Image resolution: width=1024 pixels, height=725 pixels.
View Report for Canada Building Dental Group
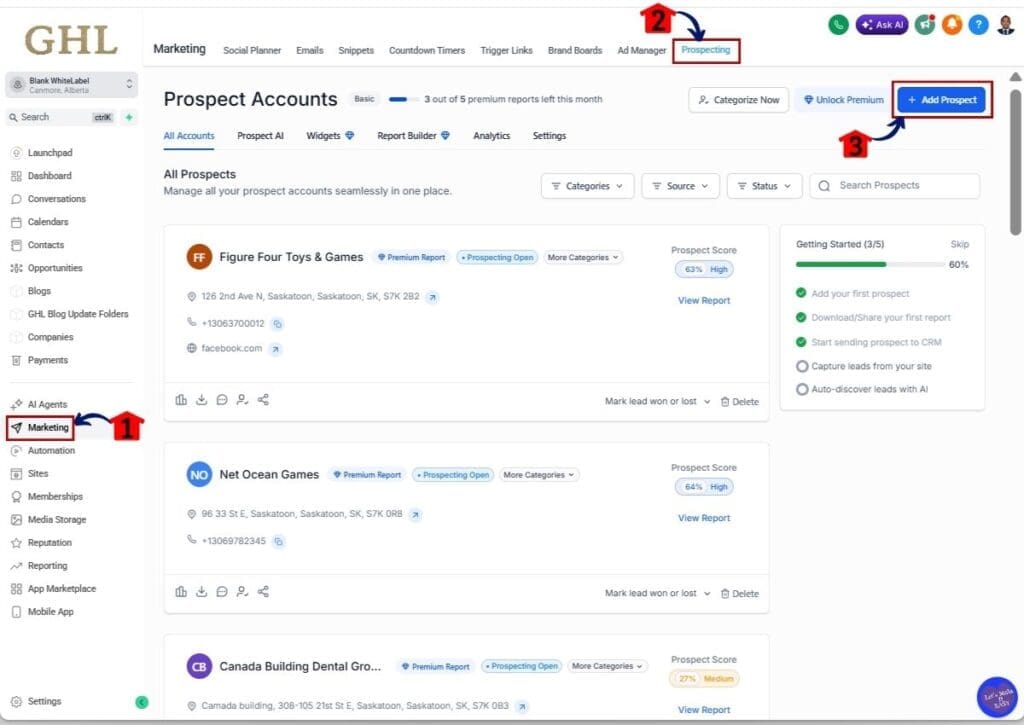coord(703,710)
